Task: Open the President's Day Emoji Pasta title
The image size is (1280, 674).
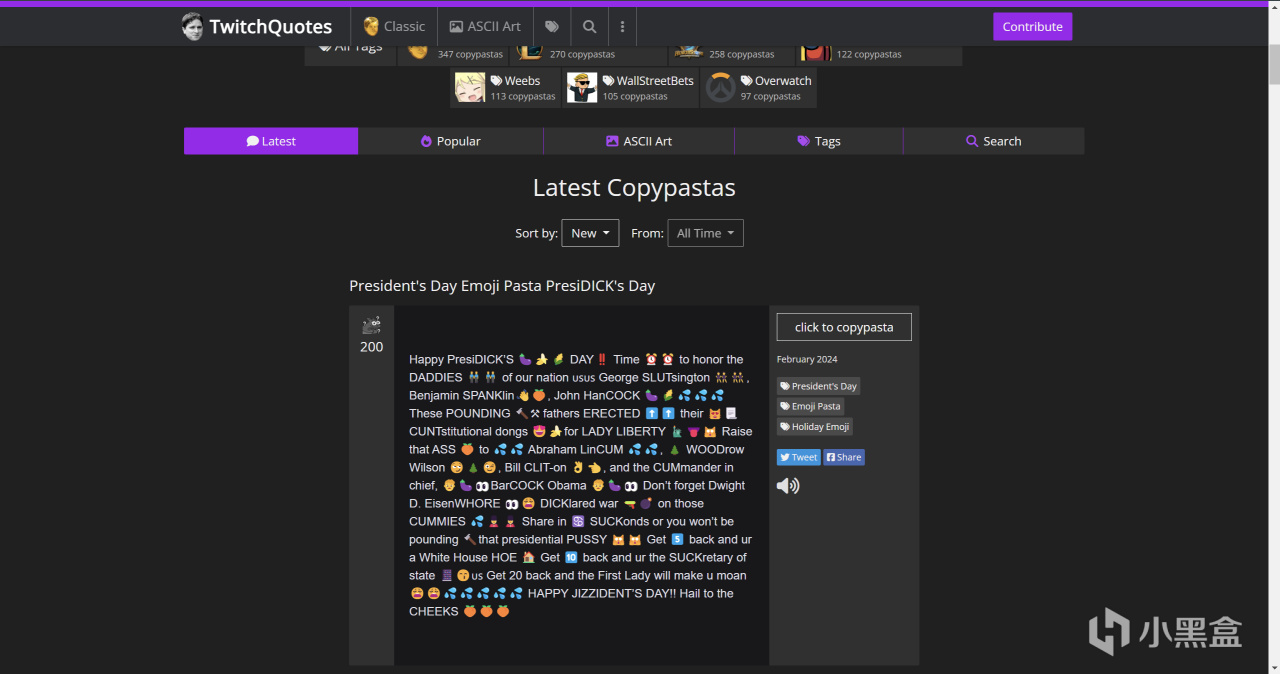Action: pos(502,286)
